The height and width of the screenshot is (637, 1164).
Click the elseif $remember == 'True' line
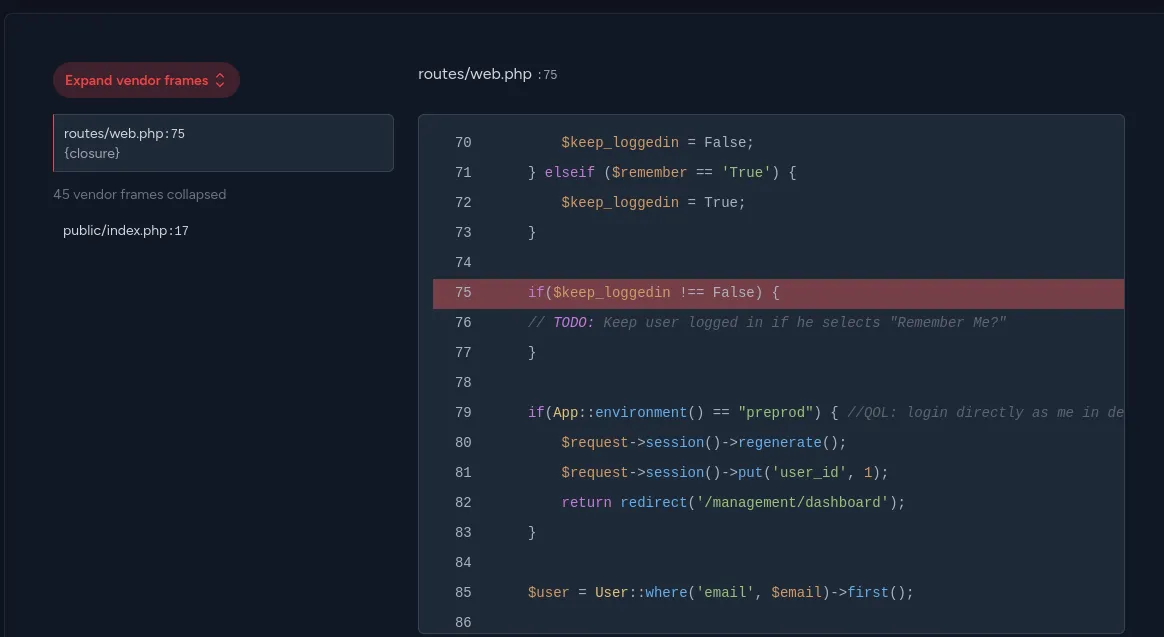coord(661,173)
